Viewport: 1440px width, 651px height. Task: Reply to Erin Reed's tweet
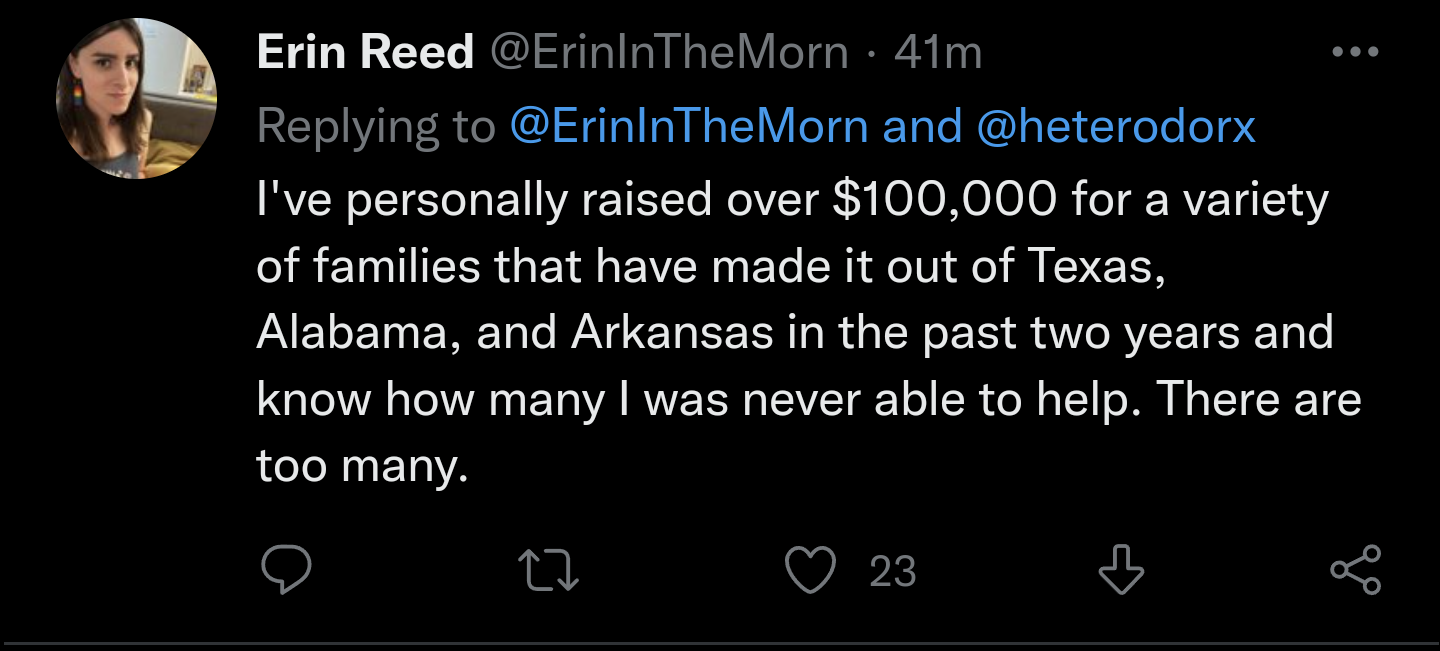tap(286, 570)
